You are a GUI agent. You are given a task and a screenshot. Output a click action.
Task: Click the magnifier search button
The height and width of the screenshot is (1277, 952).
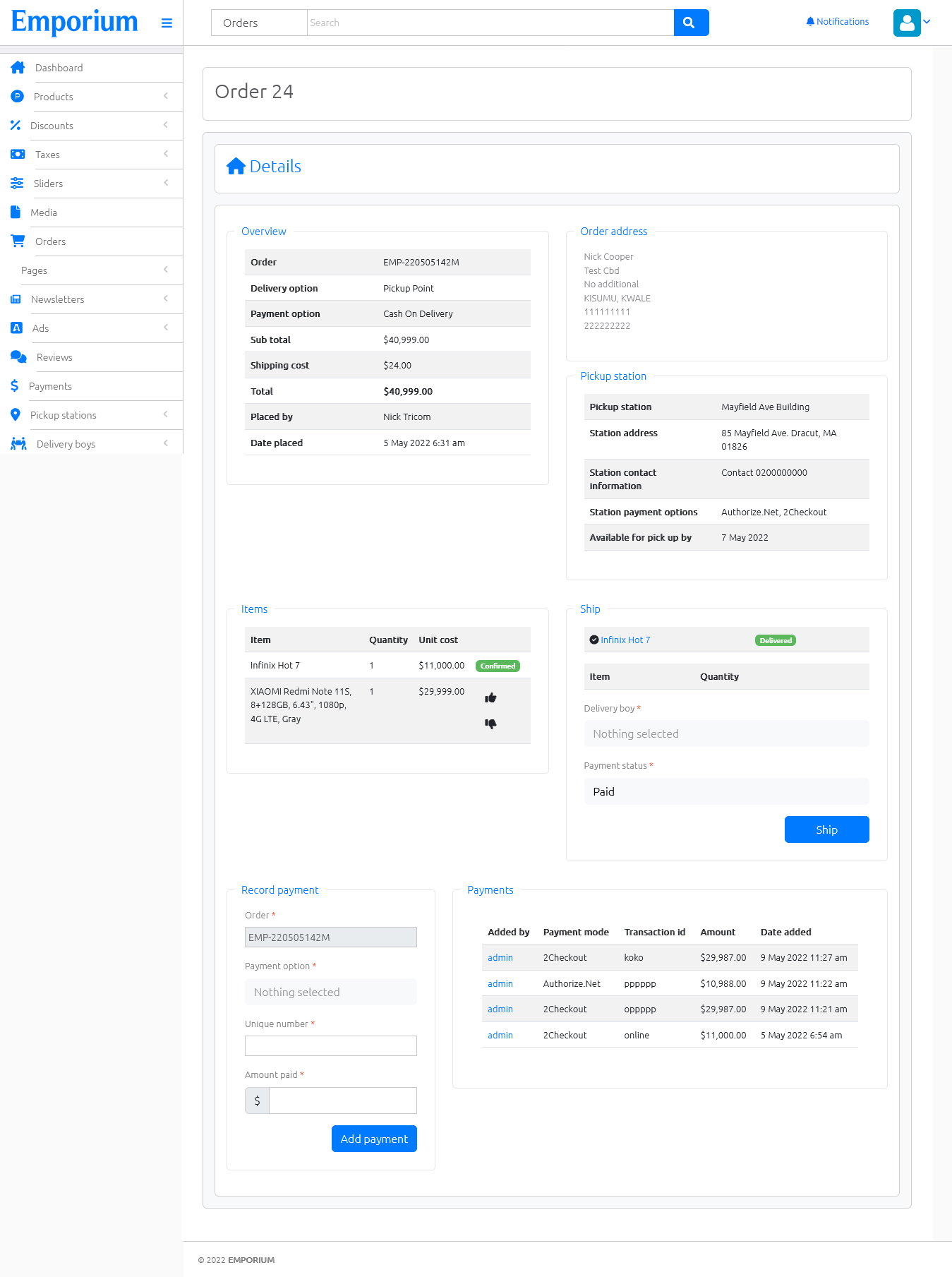[690, 23]
